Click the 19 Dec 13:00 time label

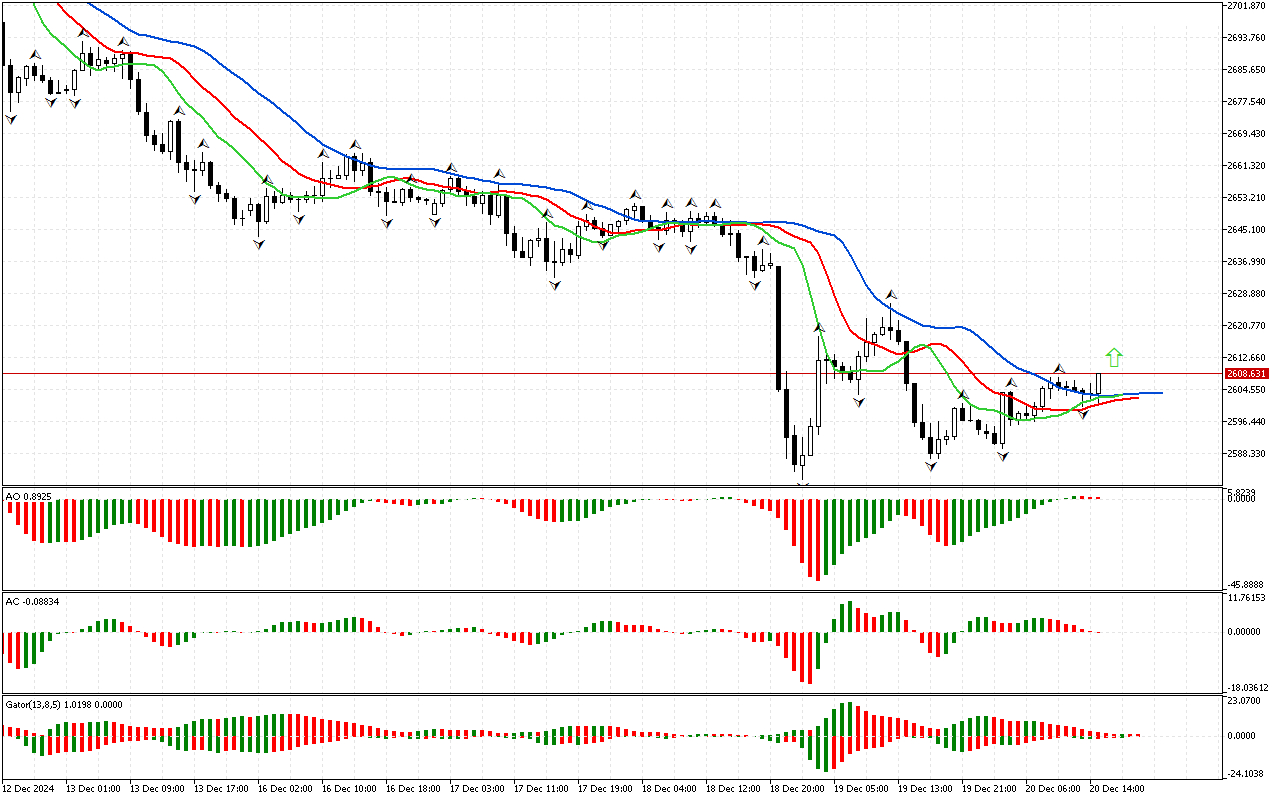coord(925,789)
